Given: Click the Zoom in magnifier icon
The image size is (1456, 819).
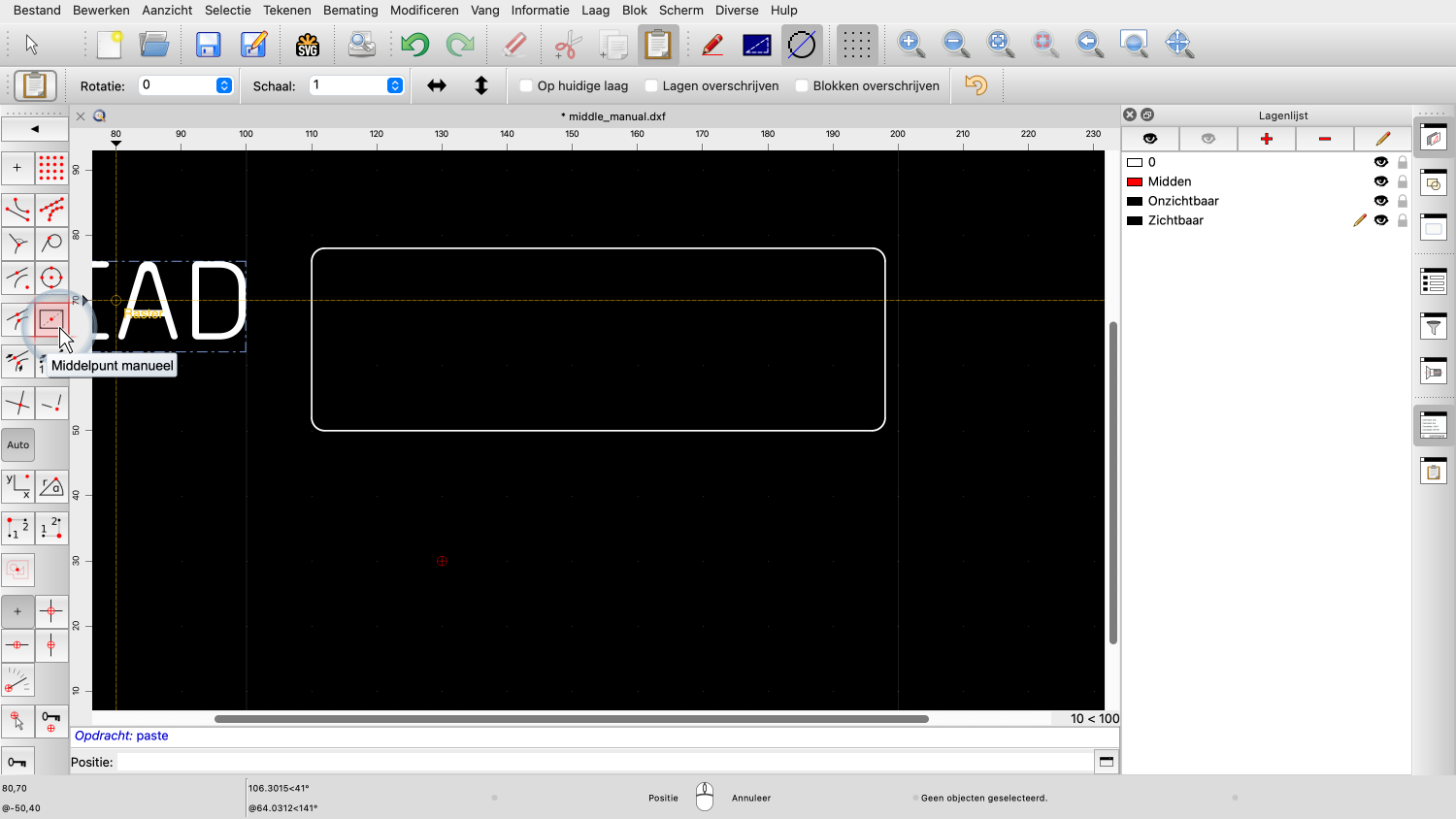Looking at the screenshot, I should [910, 44].
